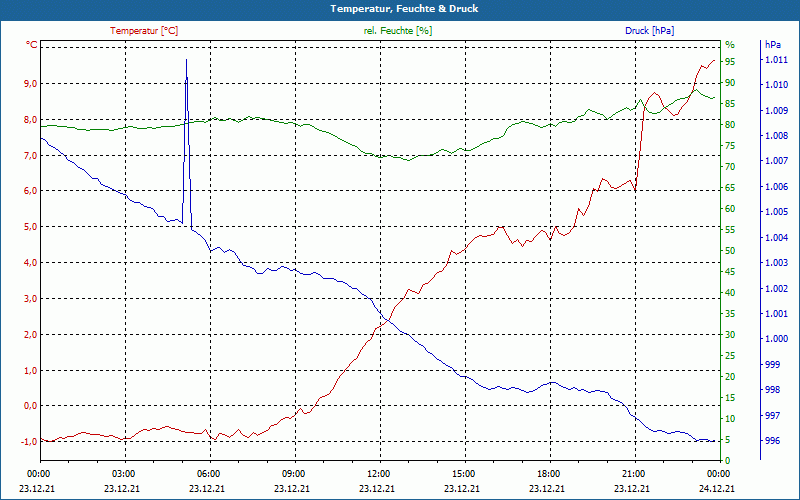Screen dimensions: 800x500
Task: Click the '35' humidity axis value
Action: (x=730, y=314)
